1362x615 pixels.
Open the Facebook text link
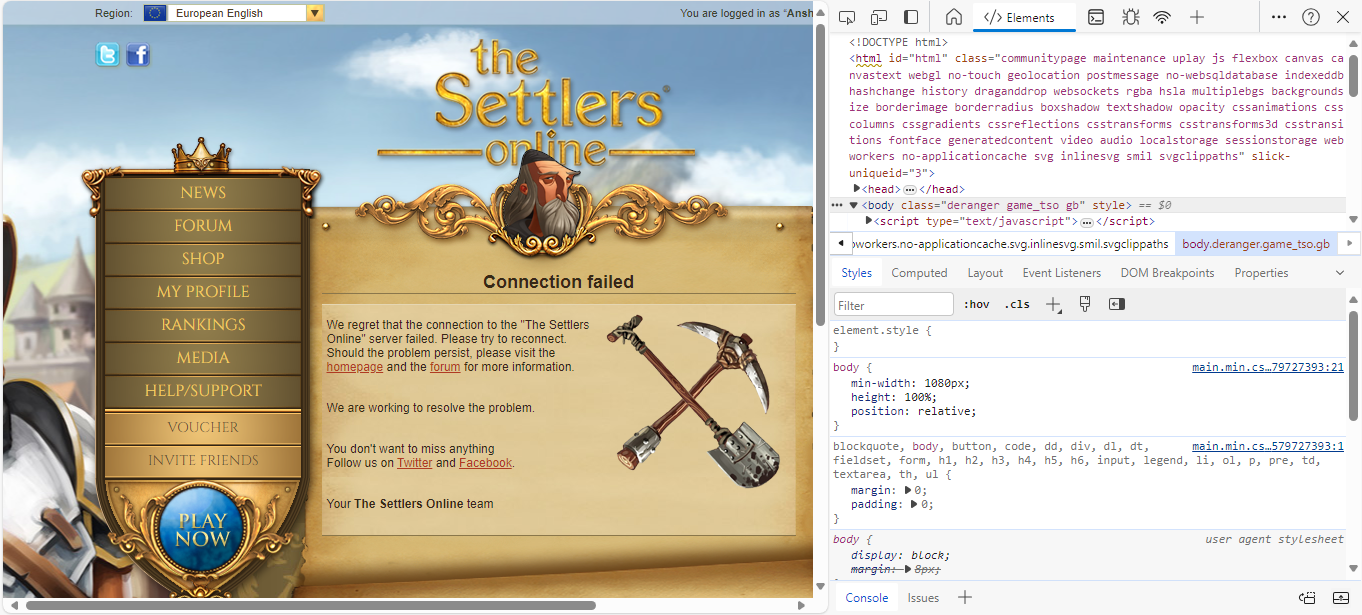click(485, 463)
